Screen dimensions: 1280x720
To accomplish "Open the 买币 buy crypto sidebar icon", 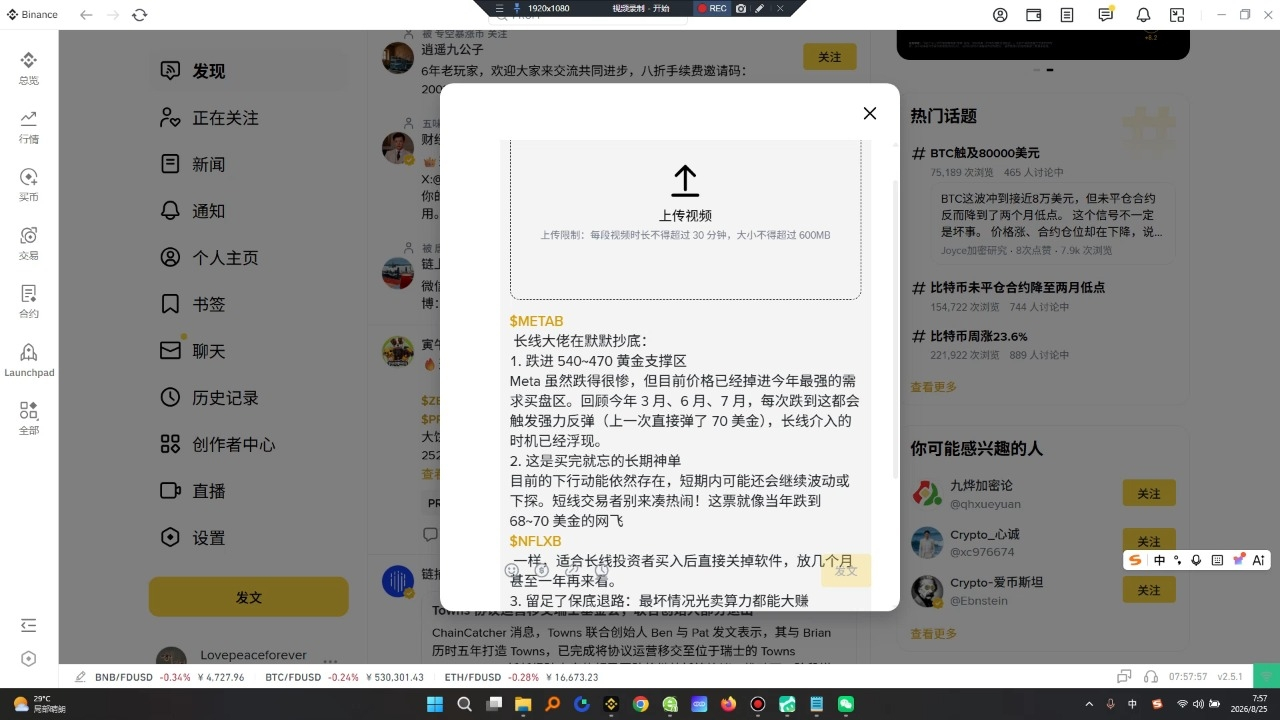I will click(x=29, y=185).
